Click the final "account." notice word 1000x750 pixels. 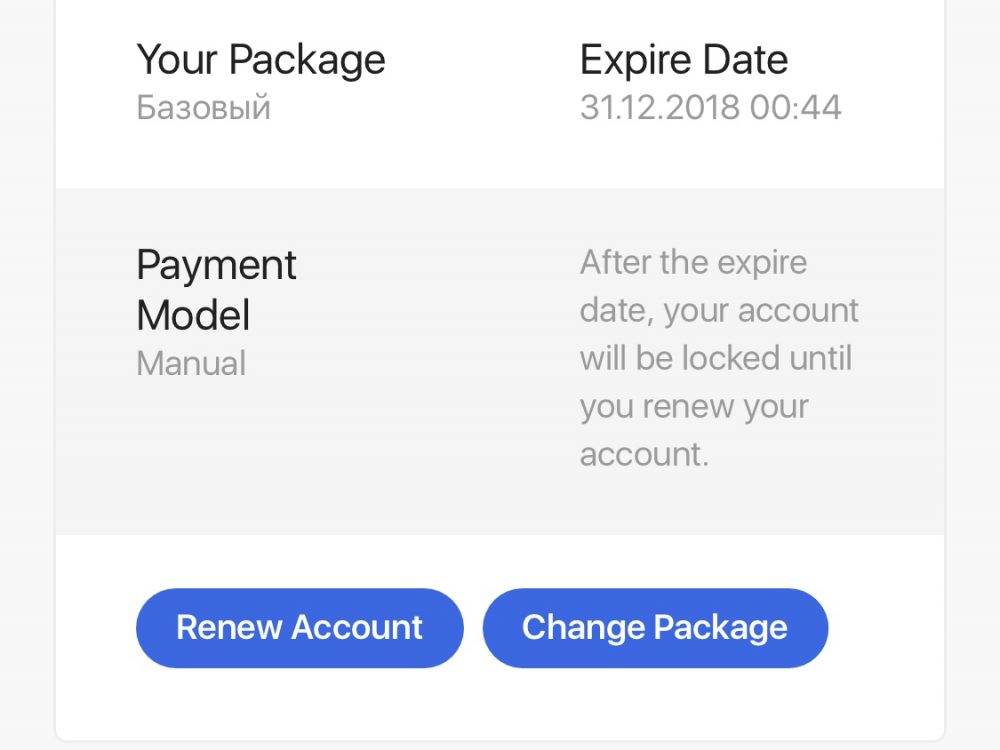[x=644, y=455]
